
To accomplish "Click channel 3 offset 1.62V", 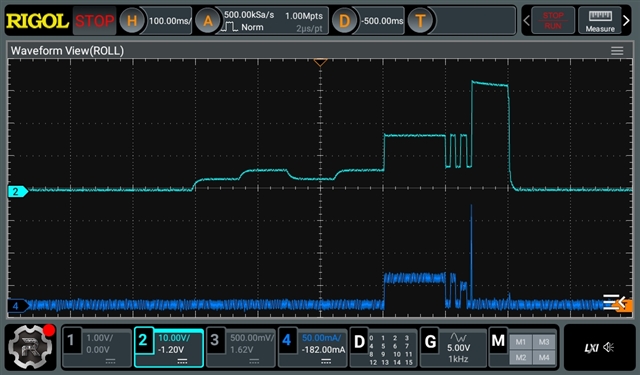I will pos(241,350).
